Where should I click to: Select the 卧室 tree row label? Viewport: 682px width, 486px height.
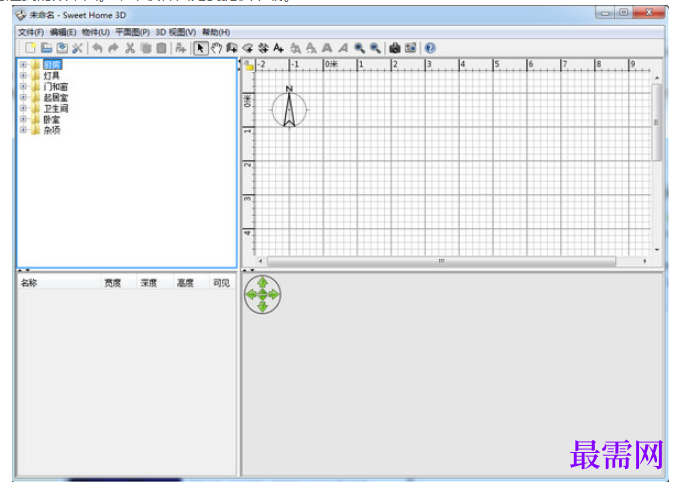[x=51, y=119]
